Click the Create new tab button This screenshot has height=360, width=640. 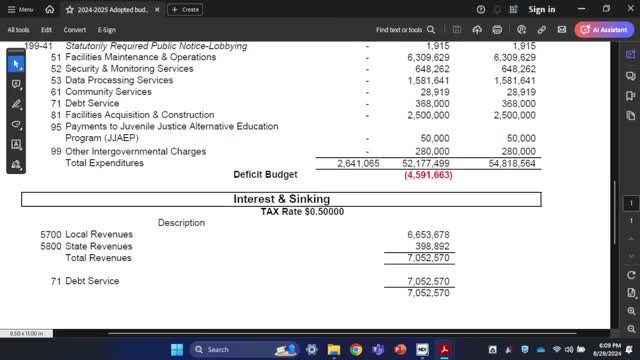pyautogui.click(x=185, y=9)
